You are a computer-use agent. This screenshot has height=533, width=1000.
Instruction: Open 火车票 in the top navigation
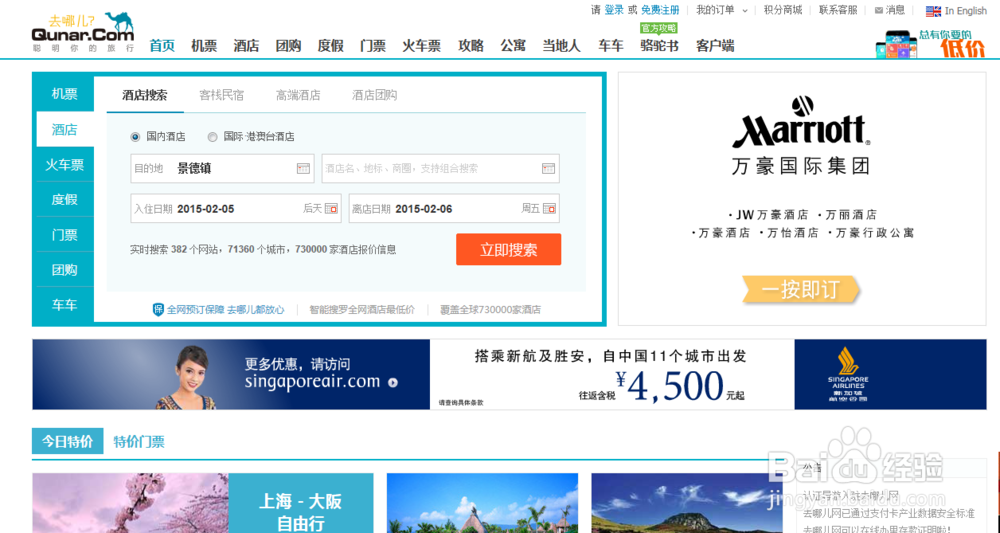pyautogui.click(x=422, y=46)
